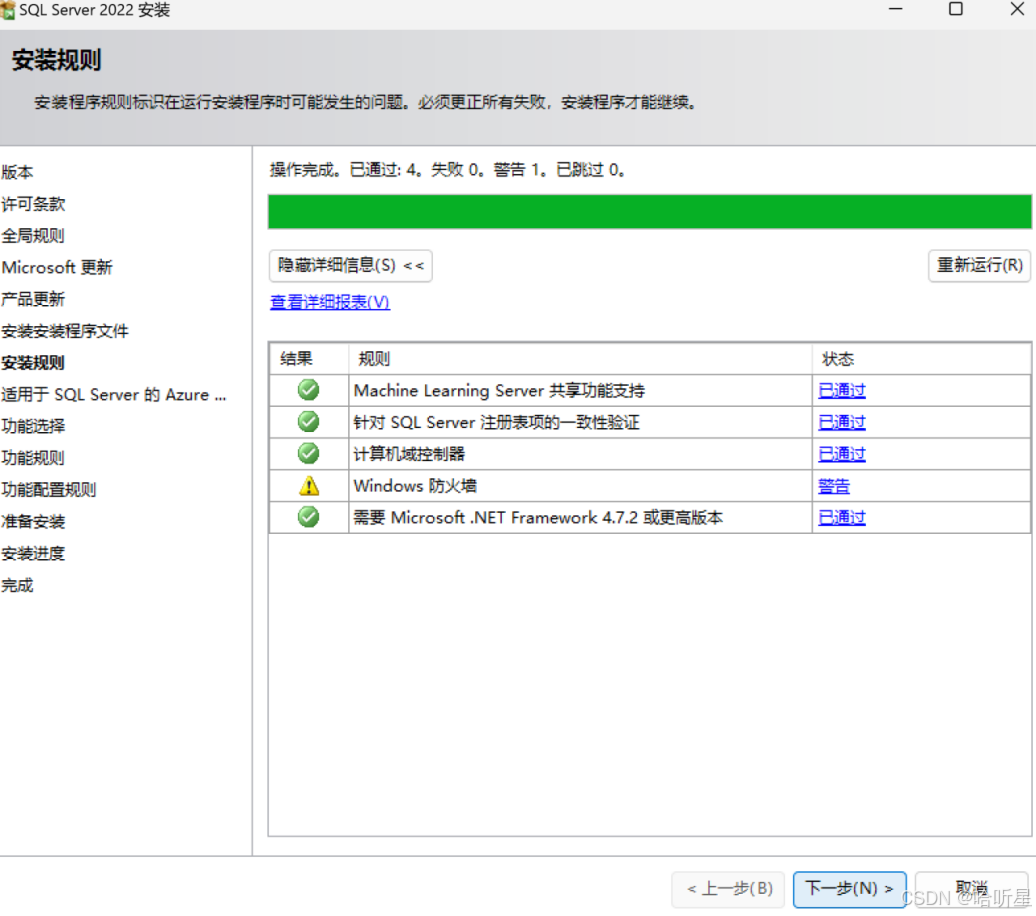Click the 状态 column header
Image resolution: width=1036 pixels, height=916 pixels.
921,359
